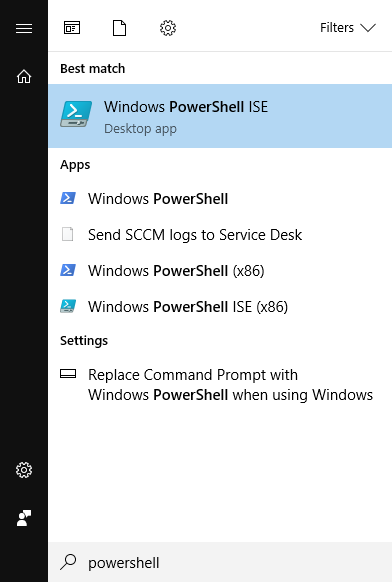Launch Windows PowerShell ISE best match

220,116
